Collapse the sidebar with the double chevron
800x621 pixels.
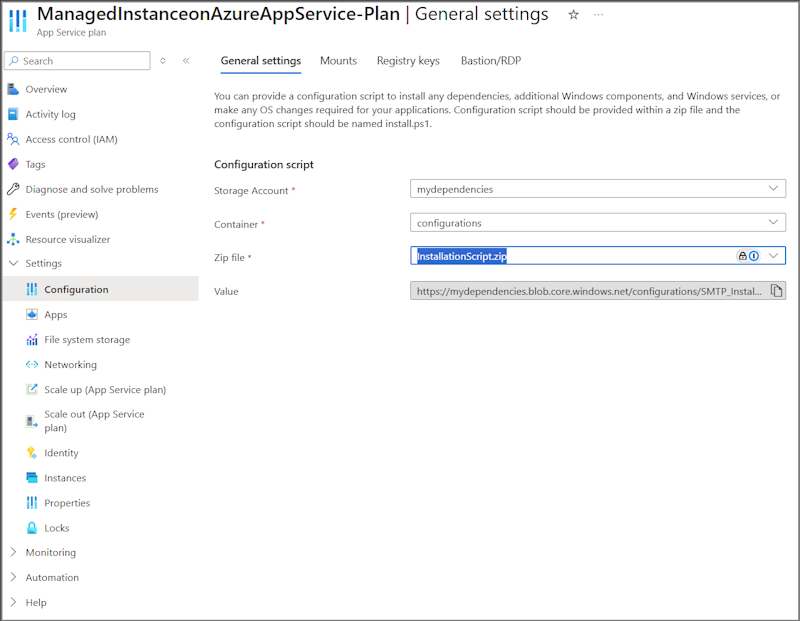(x=186, y=61)
